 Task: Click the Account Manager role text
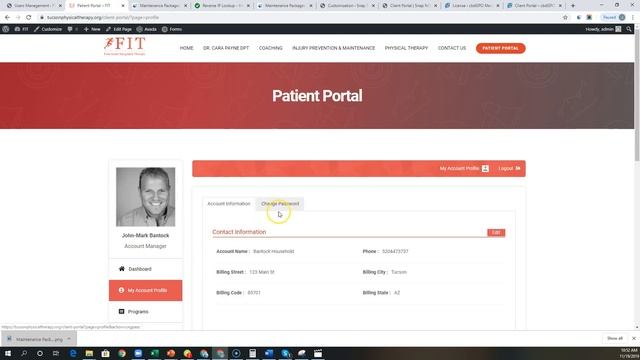(x=145, y=246)
